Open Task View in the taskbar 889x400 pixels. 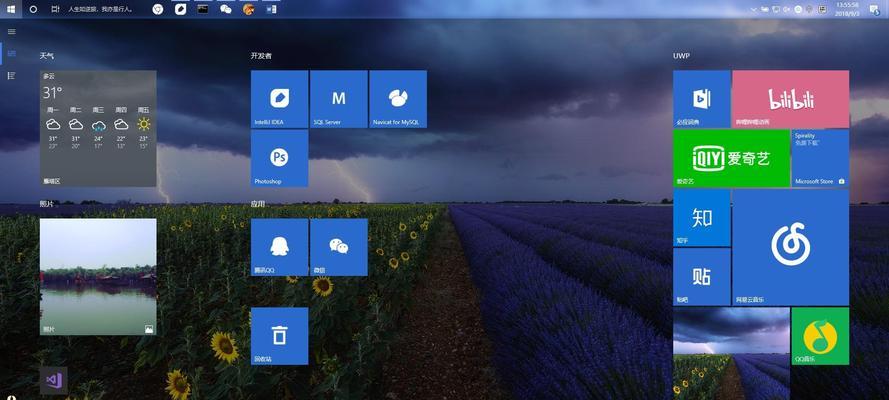[x=55, y=9]
